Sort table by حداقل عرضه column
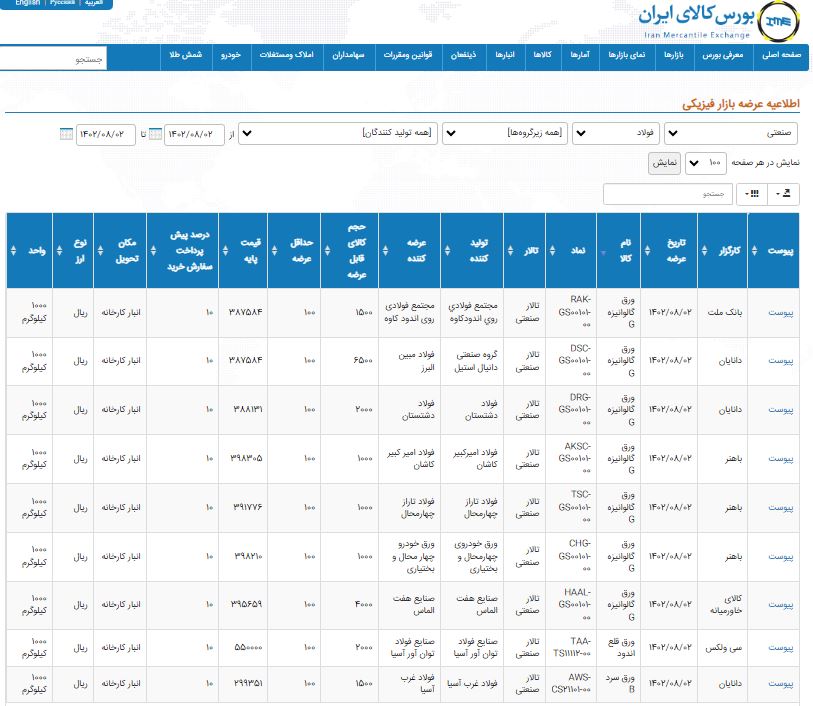This screenshot has width=813, height=706. [294, 250]
